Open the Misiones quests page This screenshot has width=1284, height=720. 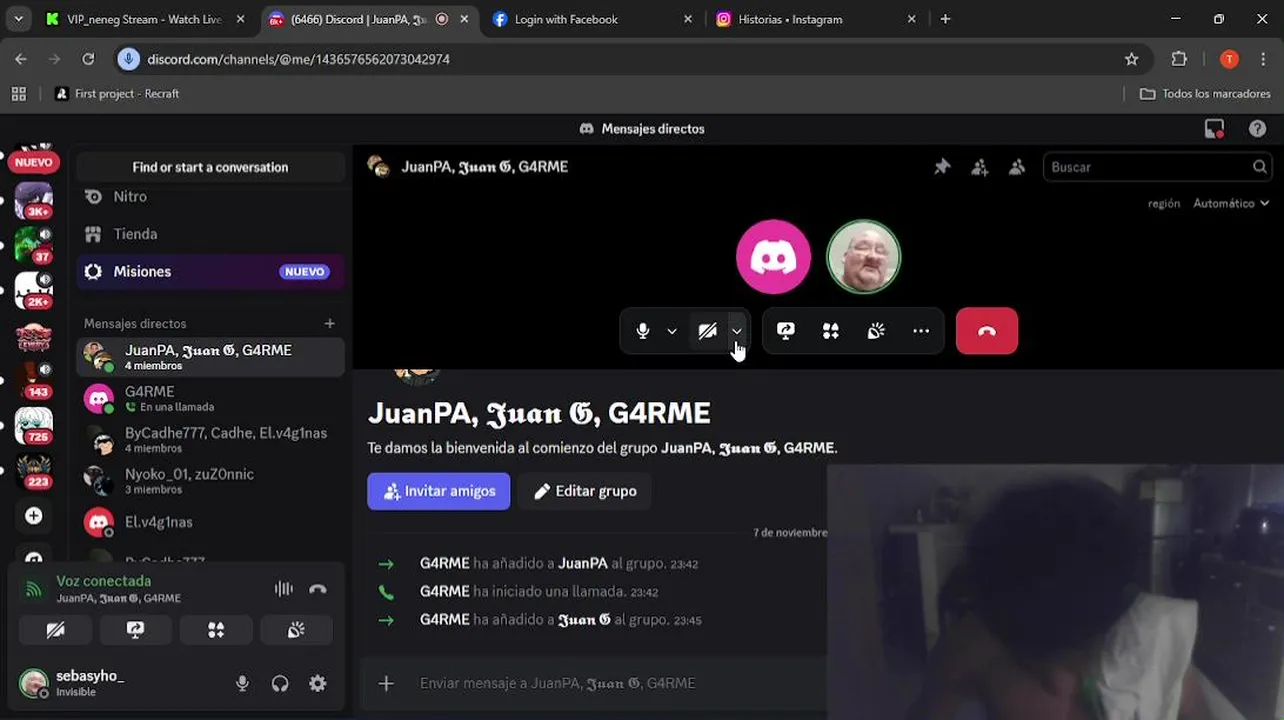[x=210, y=271]
